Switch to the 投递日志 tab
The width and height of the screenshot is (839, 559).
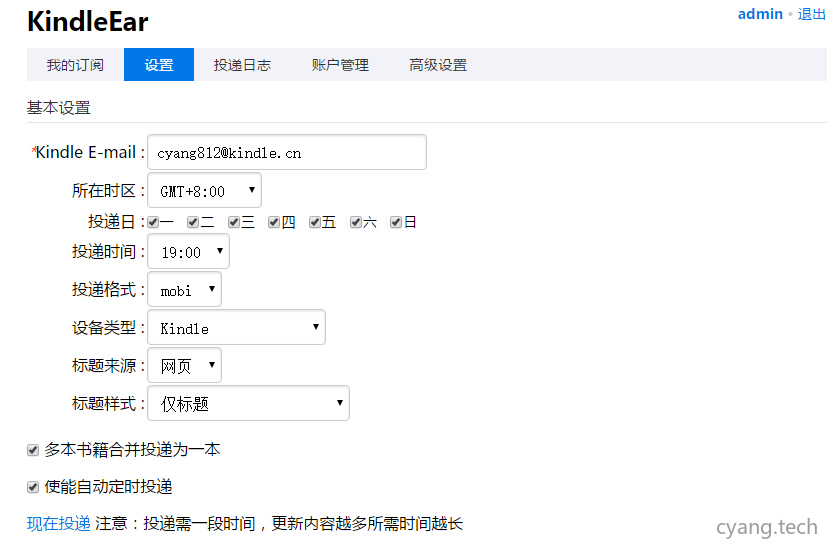(242, 65)
